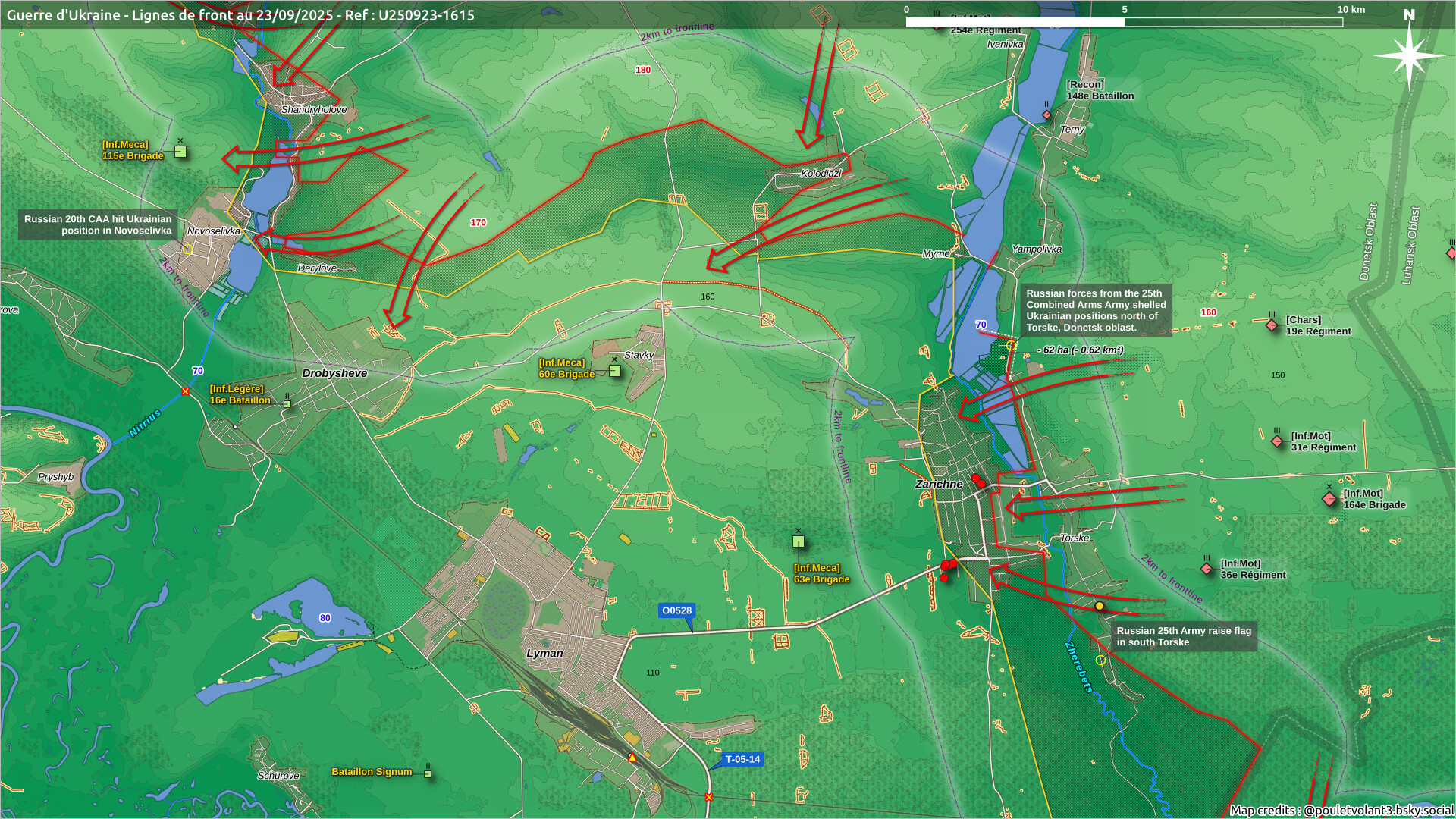Click the 31e Régiment red diamond marker
This screenshot has width=1456, height=819.
coord(1277,441)
